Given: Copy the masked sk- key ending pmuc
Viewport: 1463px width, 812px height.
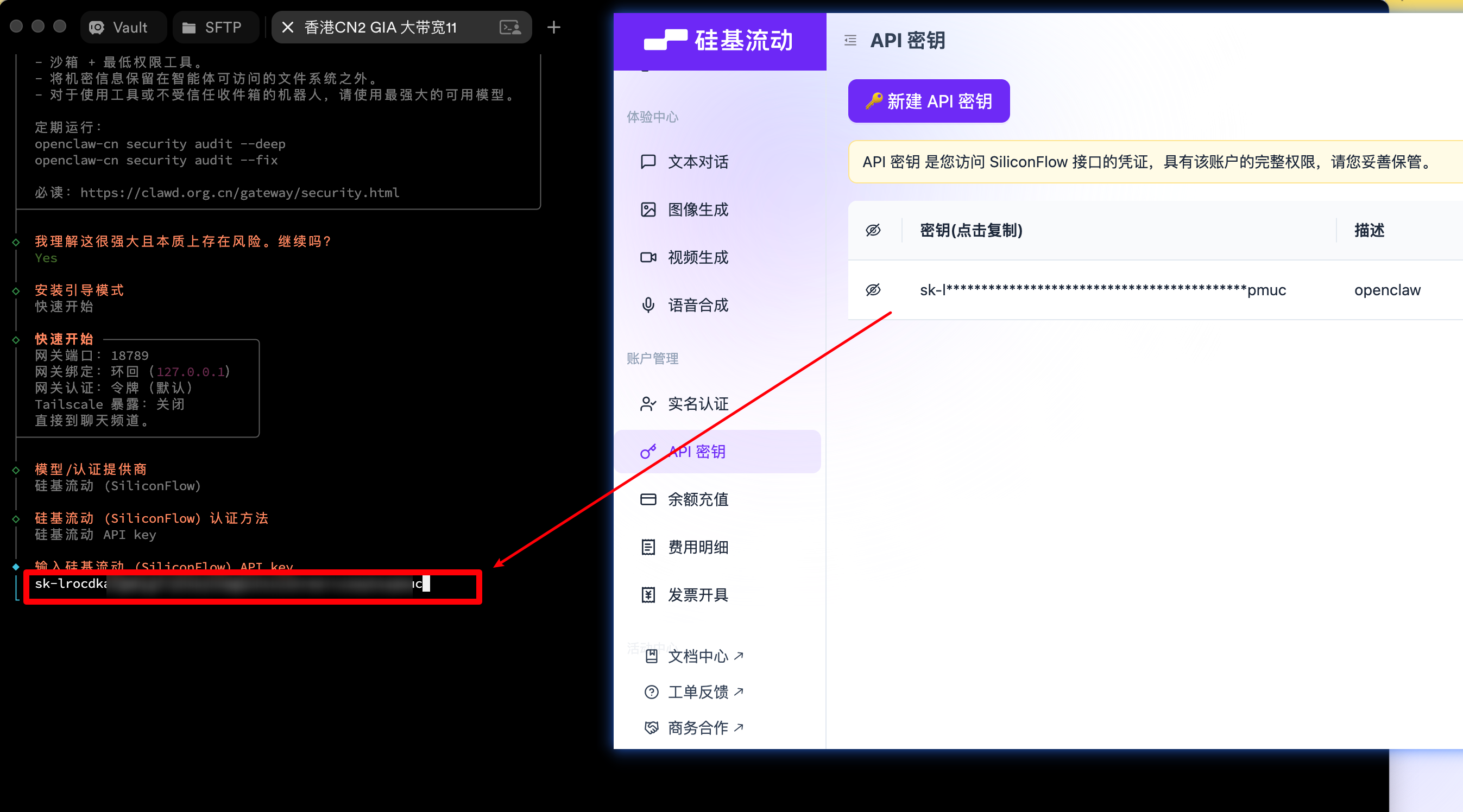Looking at the screenshot, I should coord(1102,290).
